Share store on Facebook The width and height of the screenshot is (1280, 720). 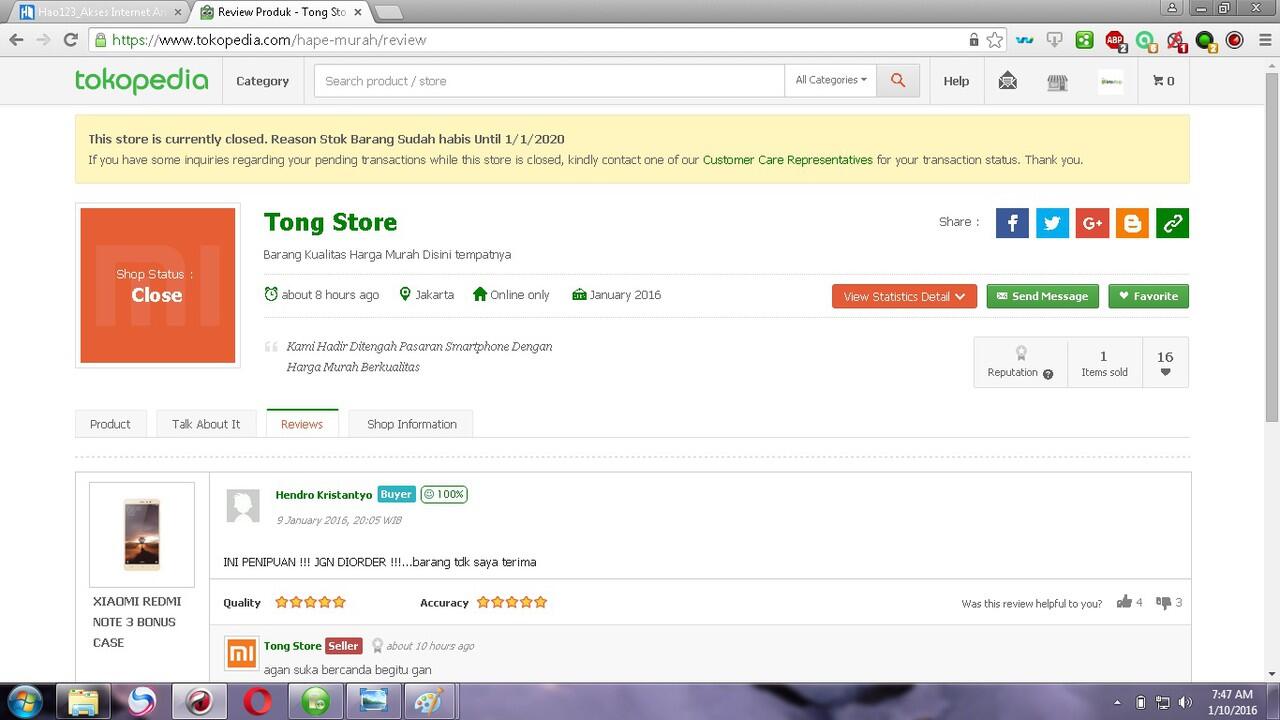1012,223
